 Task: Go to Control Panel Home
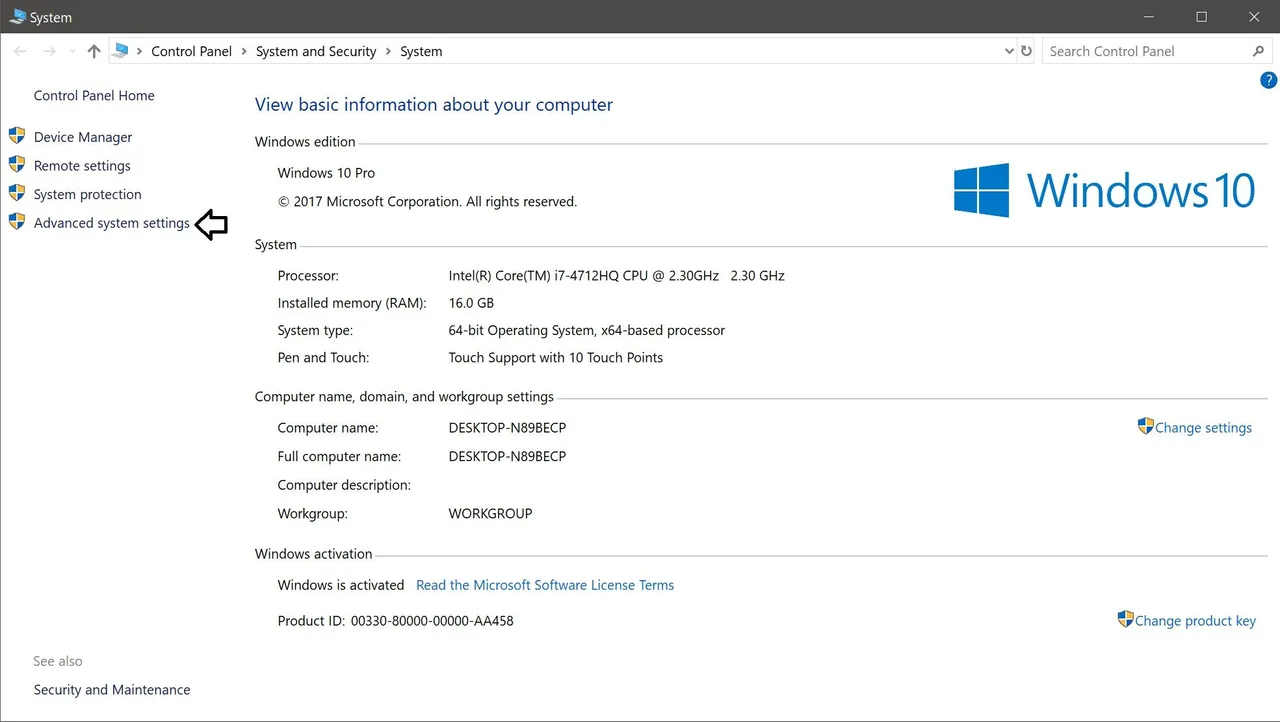94,96
